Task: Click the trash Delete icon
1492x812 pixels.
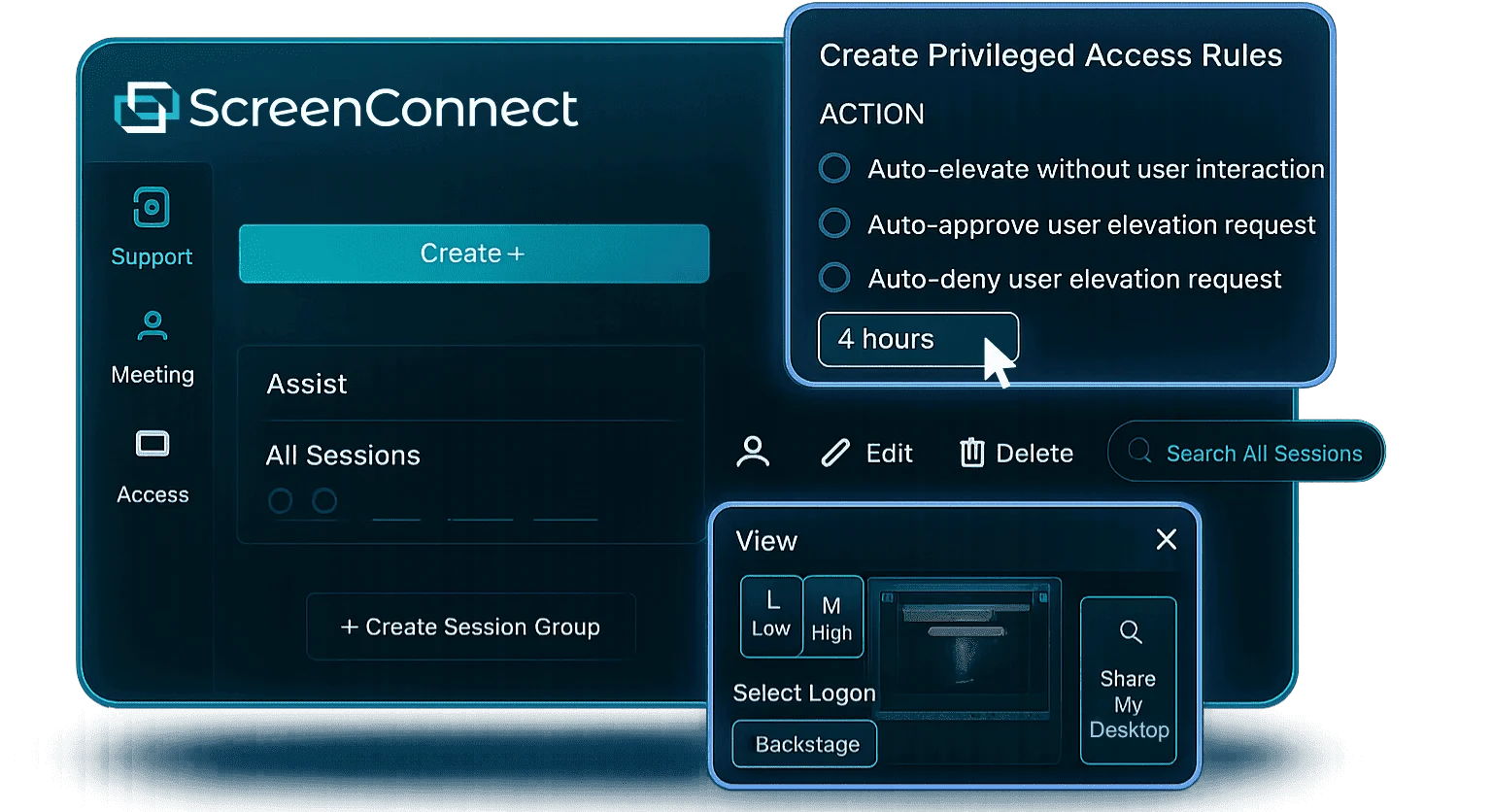Action: (972, 453)
